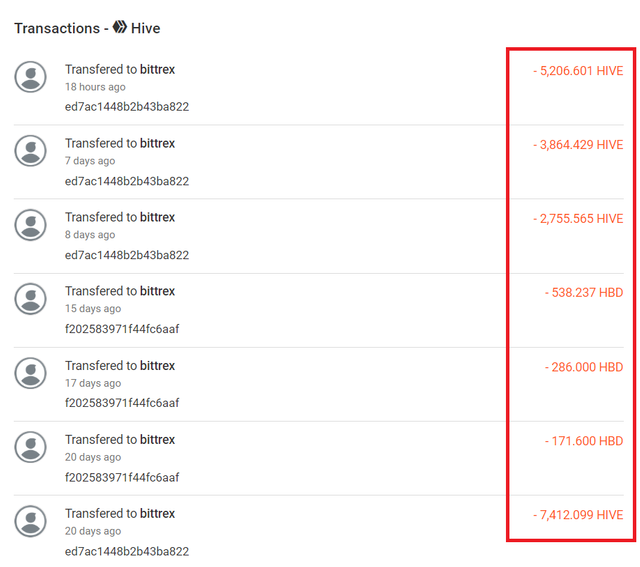Click avatar icon of 18 hours ago transfer
Screen dimensions: 640x567
tap(30, 77)
